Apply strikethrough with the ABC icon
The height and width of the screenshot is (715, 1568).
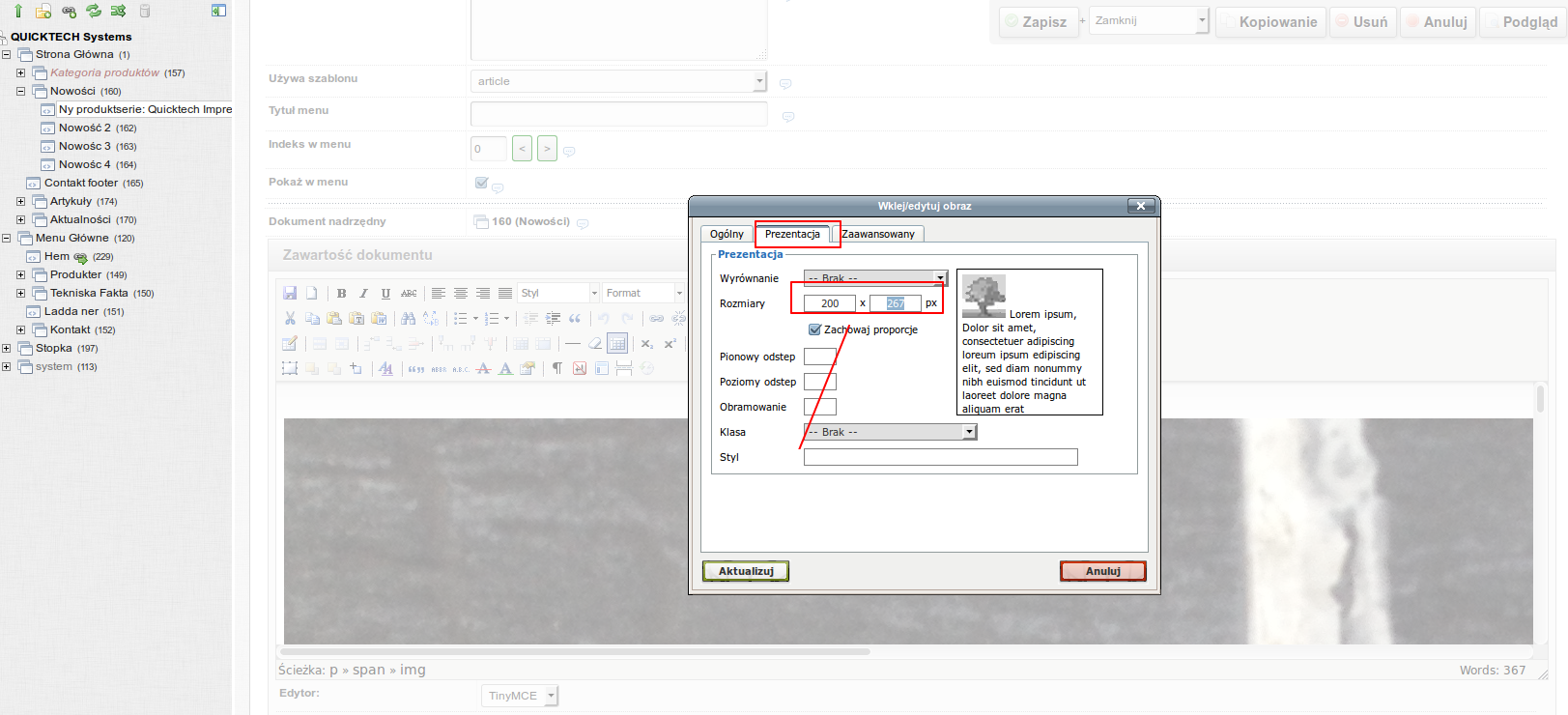point(409,293)
